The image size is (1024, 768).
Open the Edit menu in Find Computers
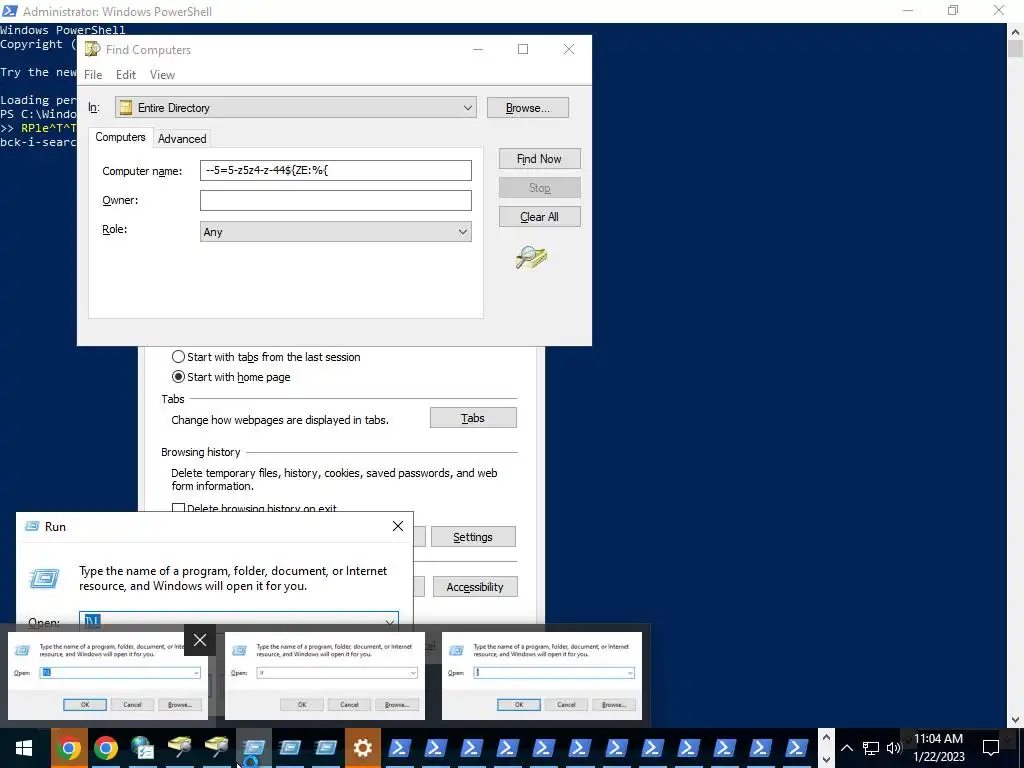click(126, 74)
